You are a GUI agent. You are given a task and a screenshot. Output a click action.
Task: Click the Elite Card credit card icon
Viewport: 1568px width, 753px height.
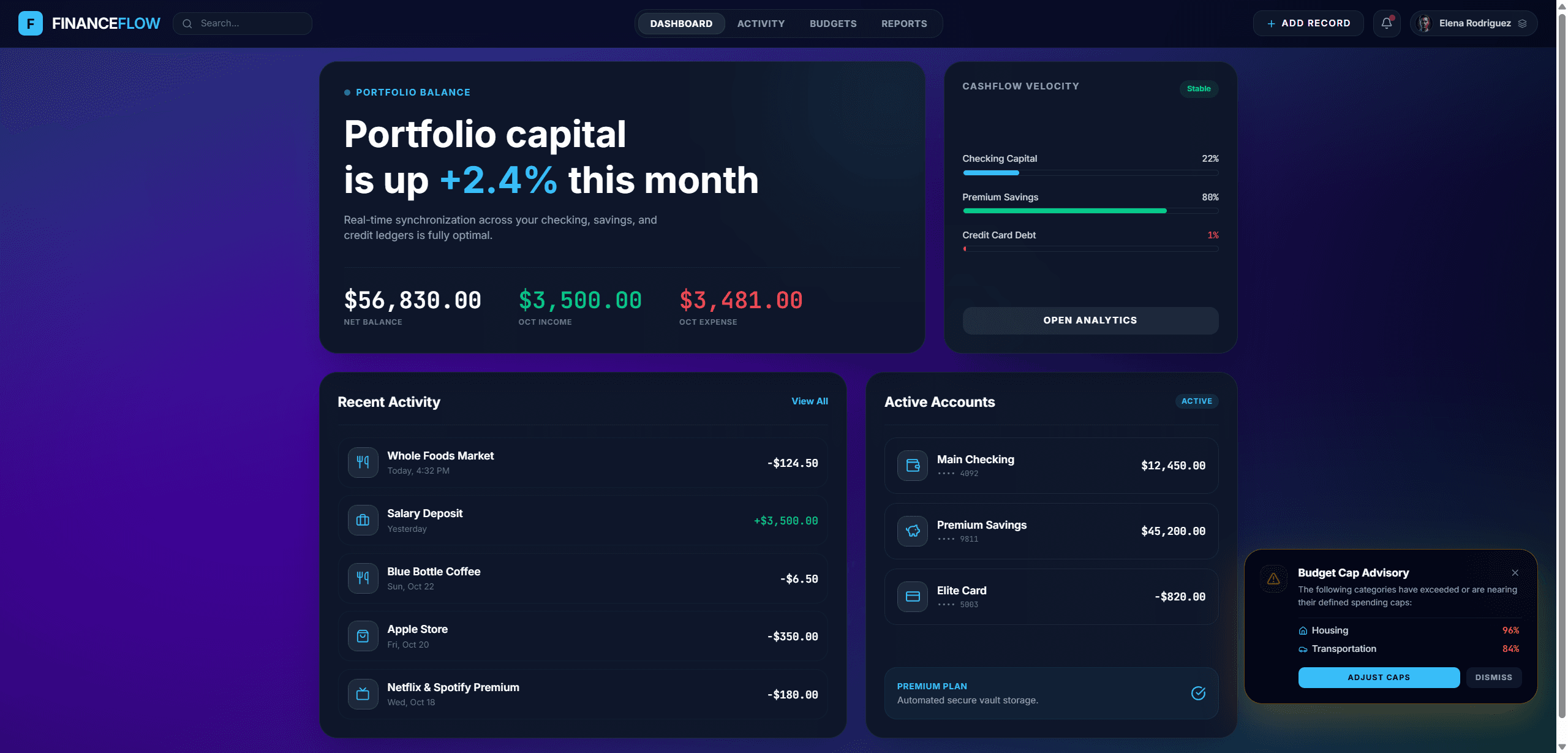913,597
